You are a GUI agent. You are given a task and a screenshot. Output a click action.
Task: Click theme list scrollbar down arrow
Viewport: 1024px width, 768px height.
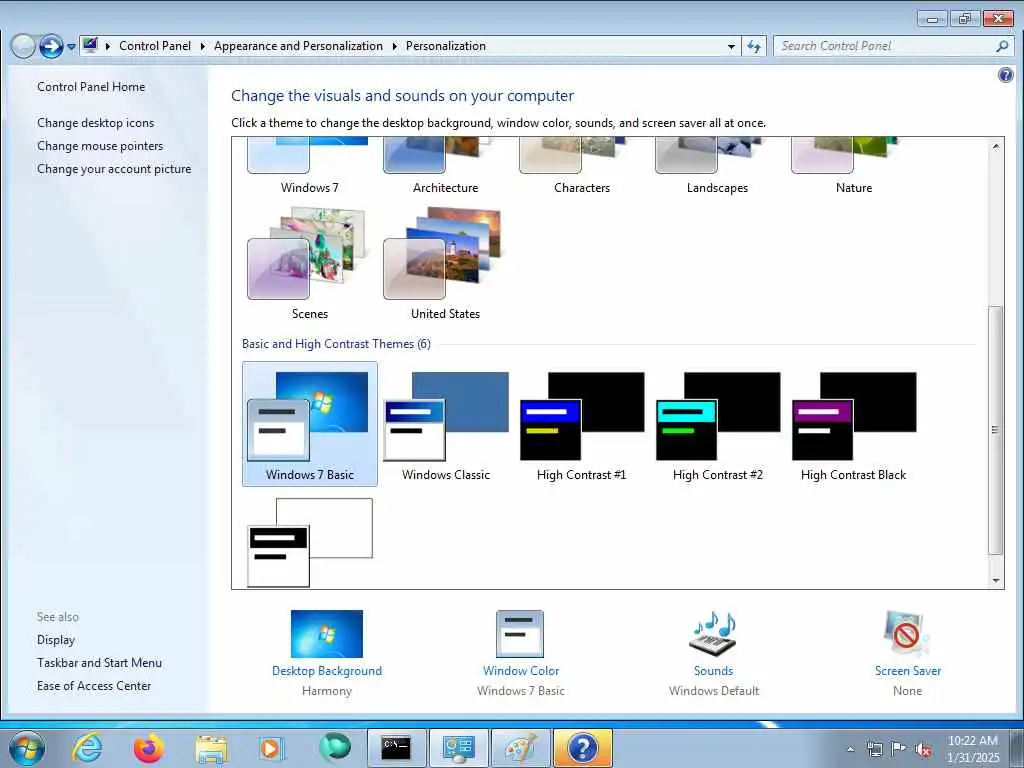[995, 580]
